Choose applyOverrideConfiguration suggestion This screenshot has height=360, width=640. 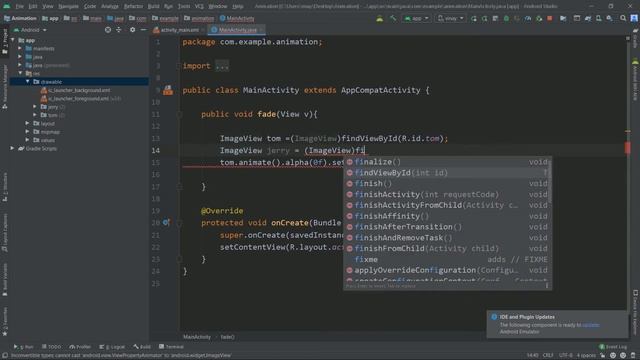coord(447,270)
